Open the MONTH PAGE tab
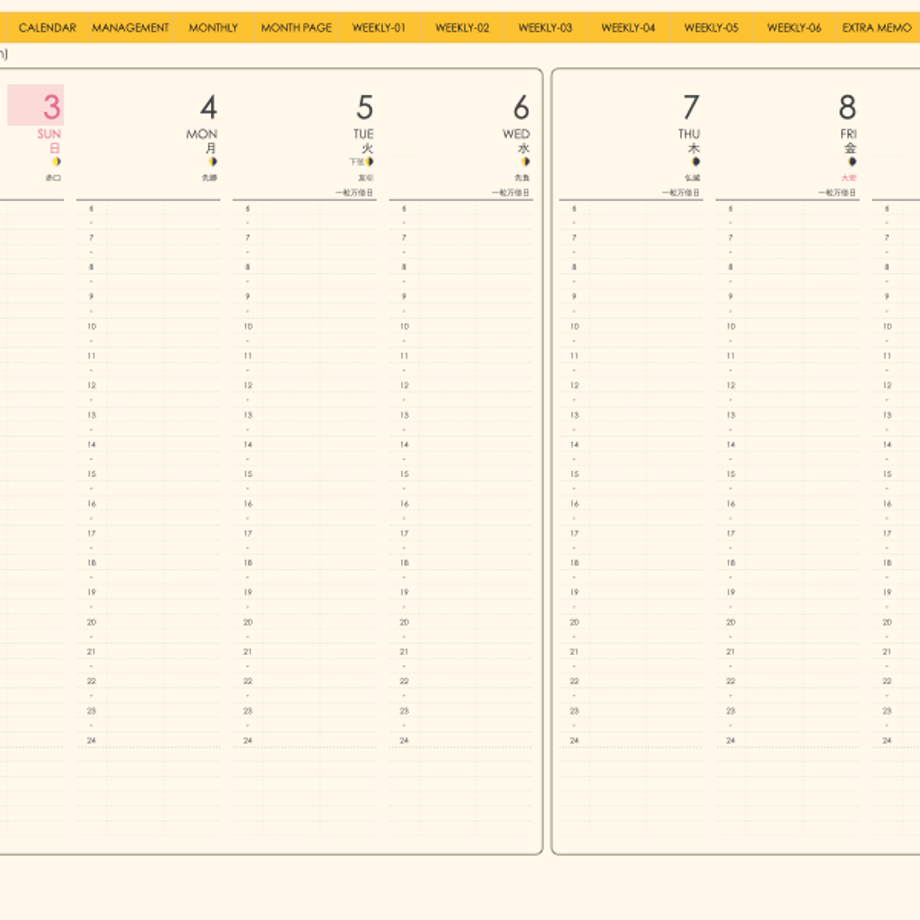 (296, 28)
